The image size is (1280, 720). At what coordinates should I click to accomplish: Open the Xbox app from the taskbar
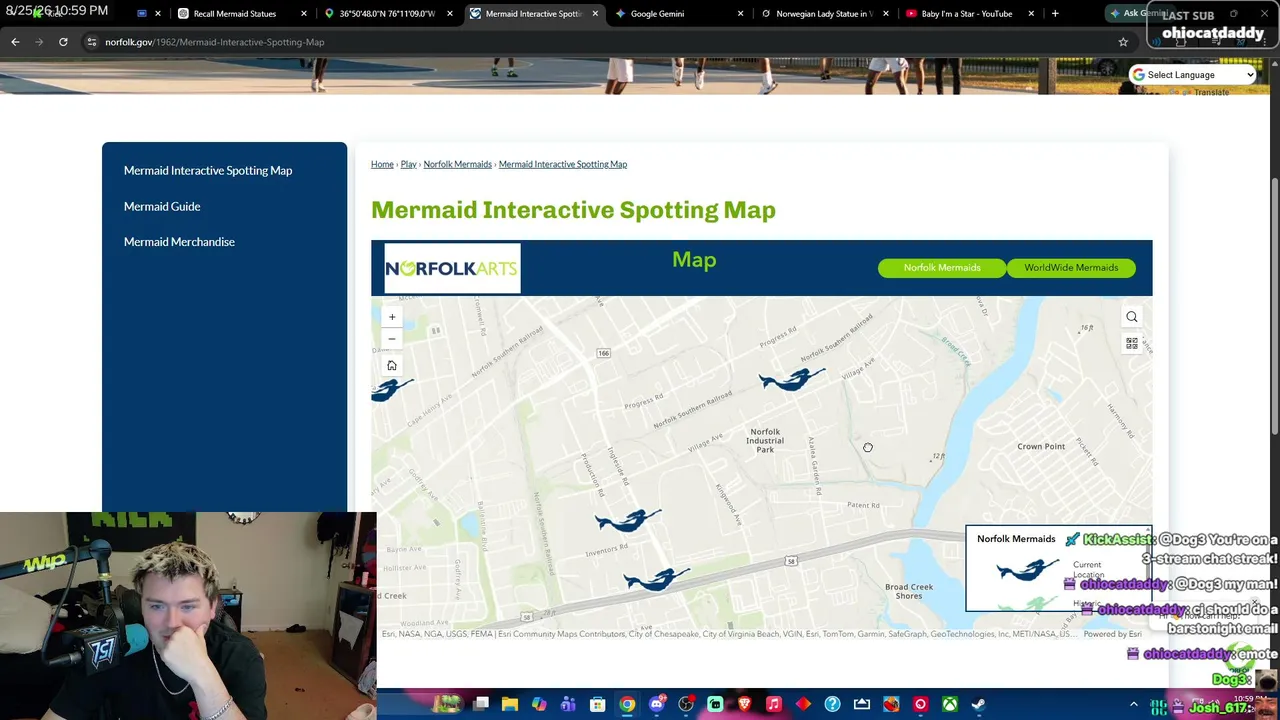point(950,704)
